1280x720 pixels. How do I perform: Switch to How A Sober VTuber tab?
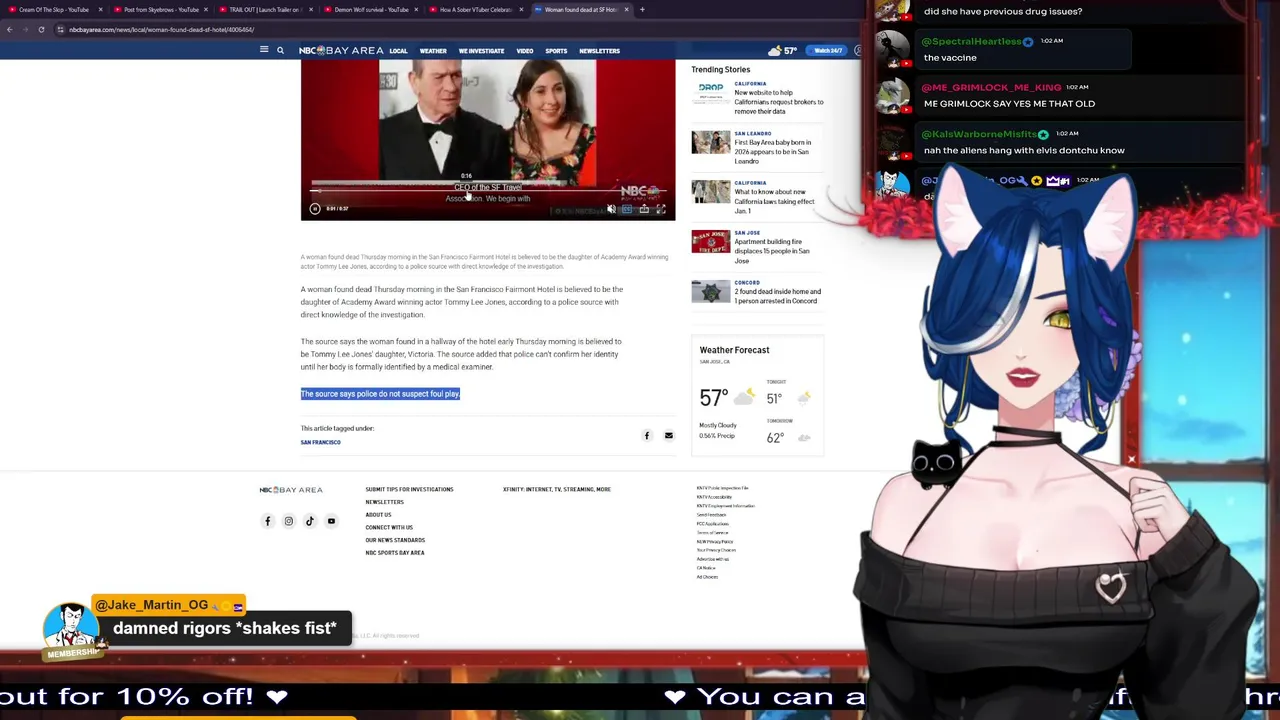[x=474, y=9]
